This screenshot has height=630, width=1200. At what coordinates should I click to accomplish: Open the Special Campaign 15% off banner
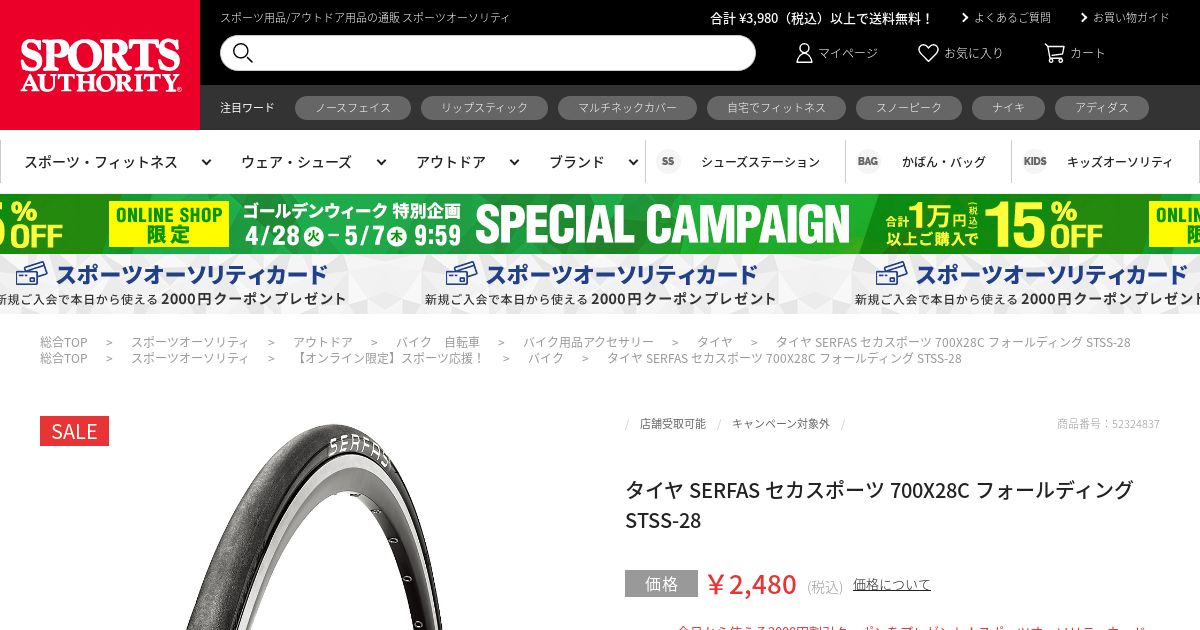click(x=600, y=224)
